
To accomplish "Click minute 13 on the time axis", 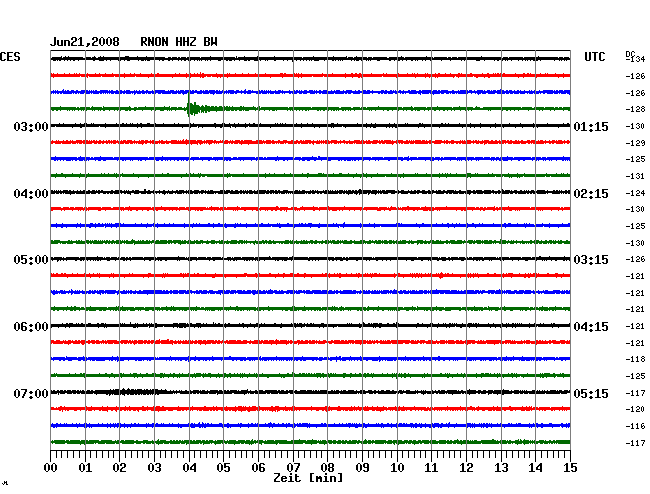I will point(501,467).
